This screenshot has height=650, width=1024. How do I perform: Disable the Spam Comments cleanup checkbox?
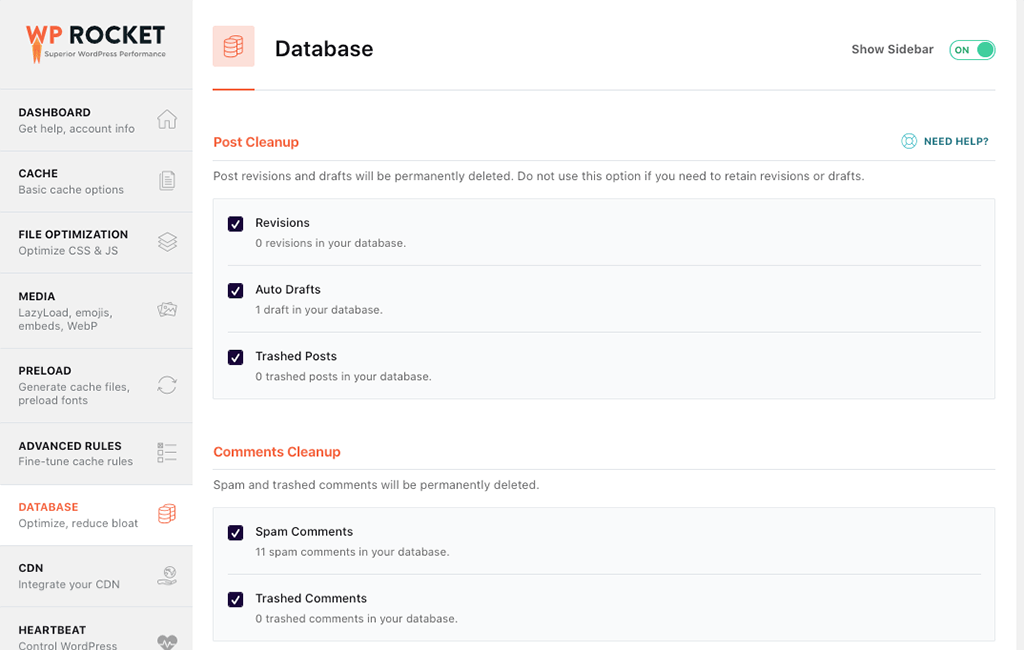[x=235, y=533]
